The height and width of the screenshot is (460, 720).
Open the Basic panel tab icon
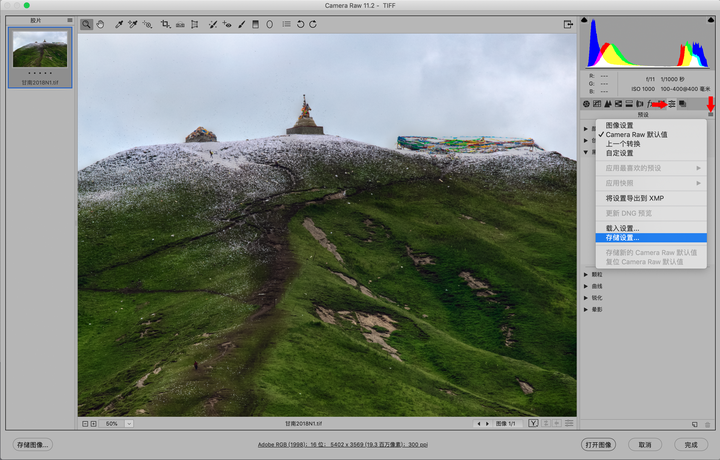tap(586, 104)
